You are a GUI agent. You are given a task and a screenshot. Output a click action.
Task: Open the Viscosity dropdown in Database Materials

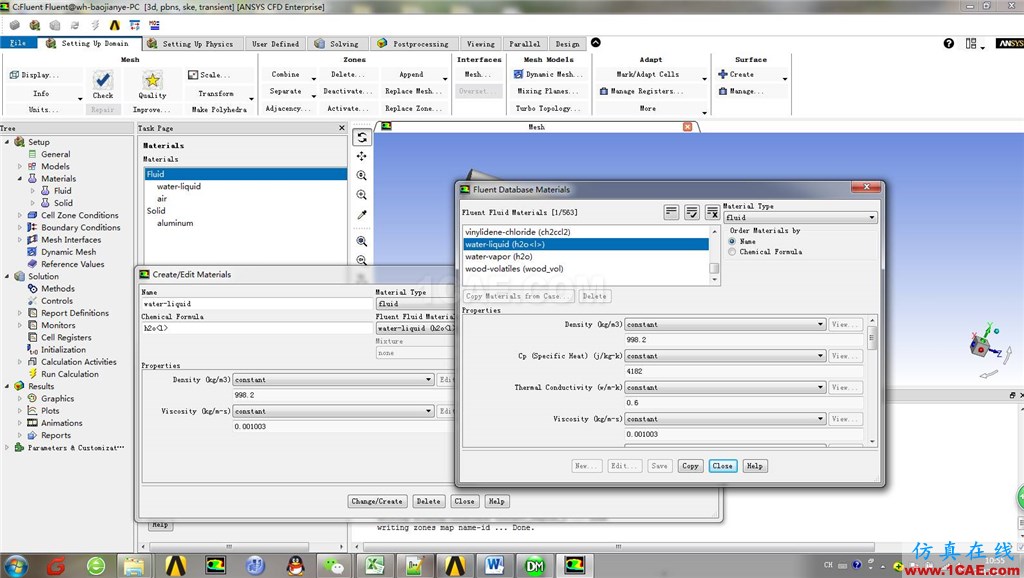point(725,419)
